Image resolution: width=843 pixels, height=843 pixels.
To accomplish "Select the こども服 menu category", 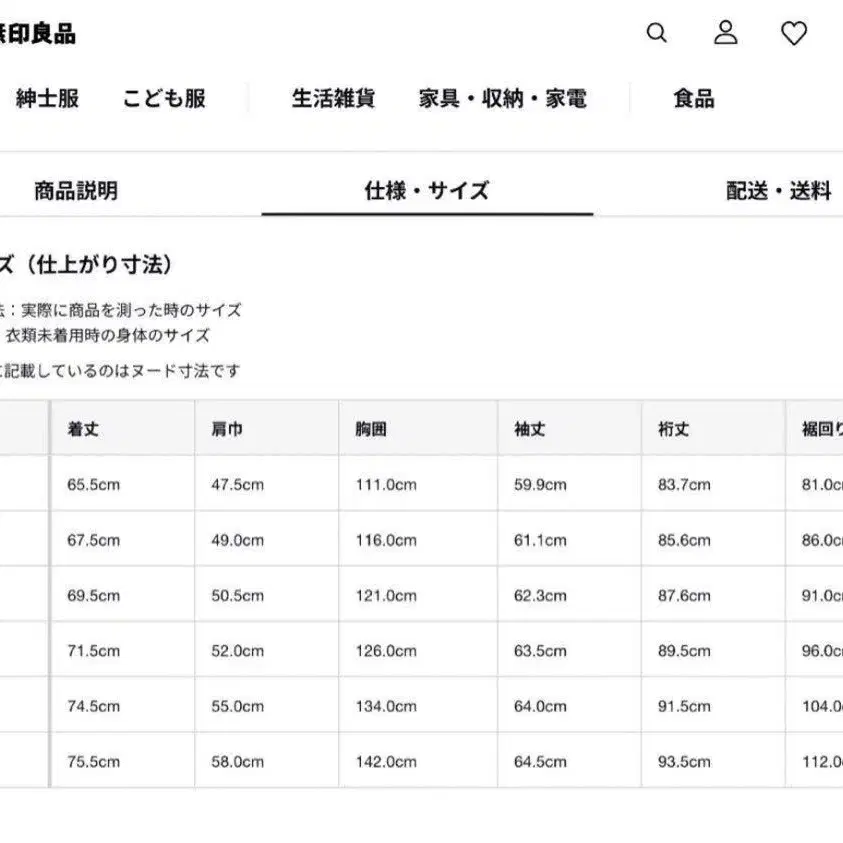I will pyautogui.click(x=164, y=98).
